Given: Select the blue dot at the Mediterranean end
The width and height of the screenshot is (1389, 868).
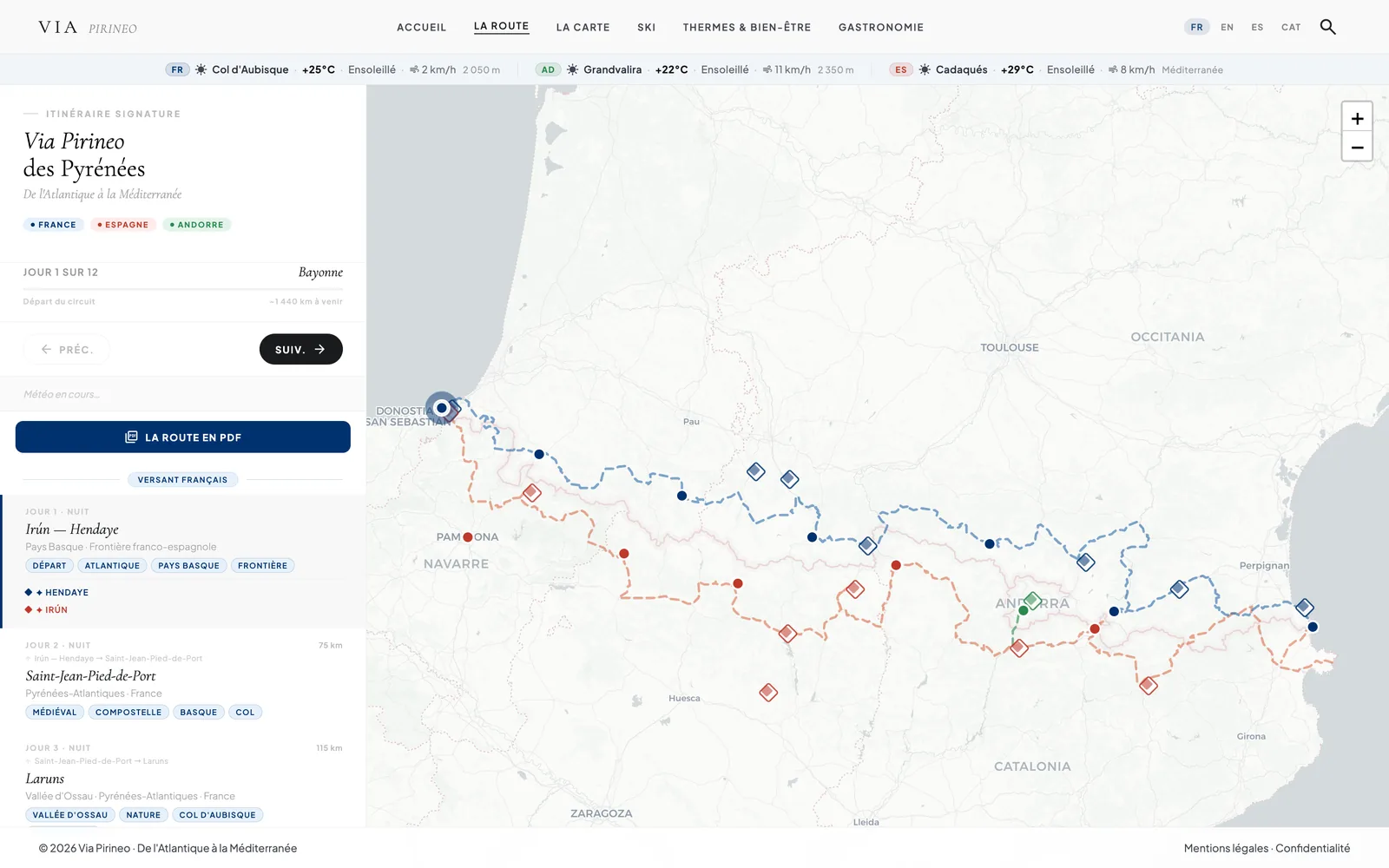Looking at the screenshot, I should [1313, 627].
